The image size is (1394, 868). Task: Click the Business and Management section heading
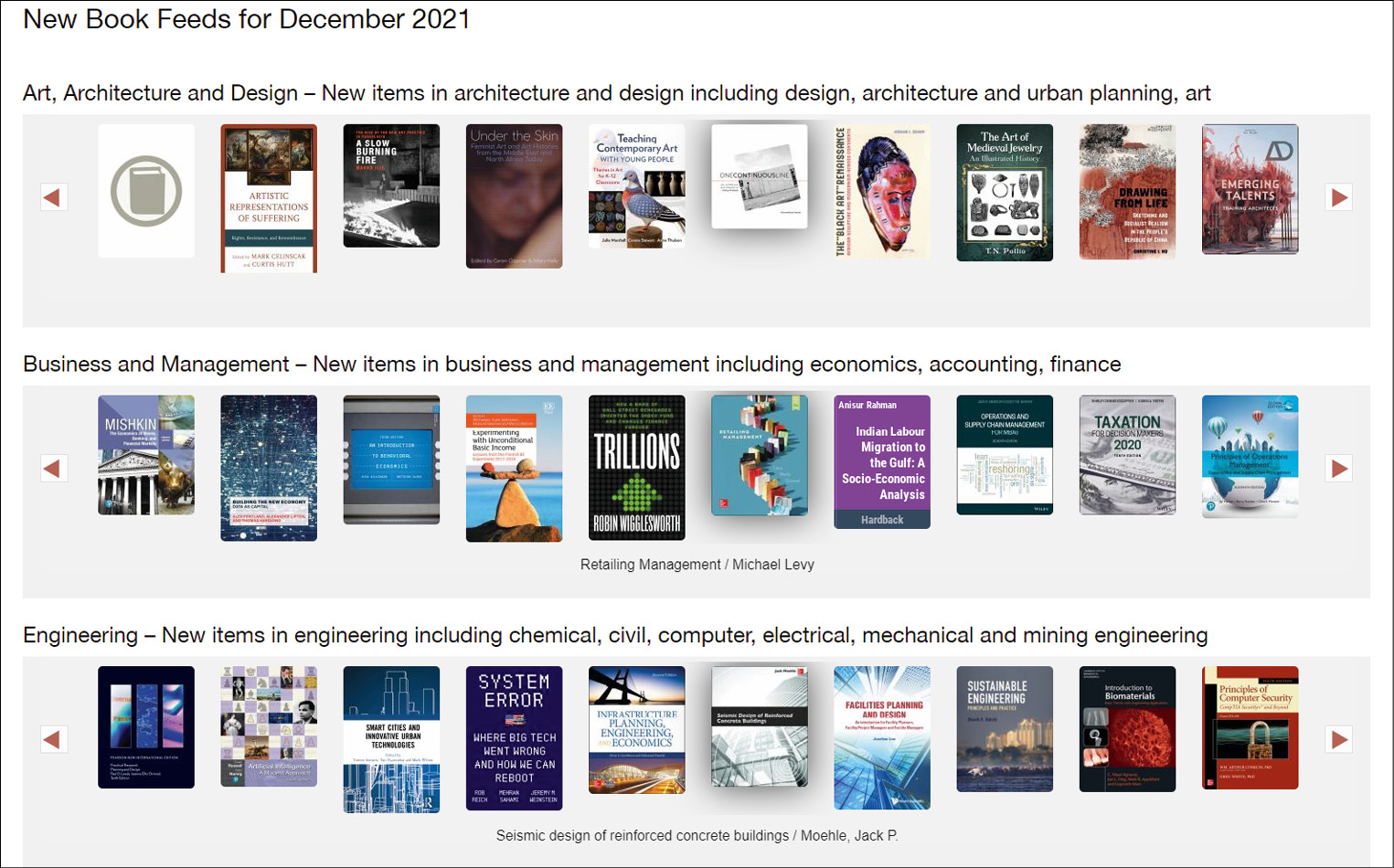(571, 365)
